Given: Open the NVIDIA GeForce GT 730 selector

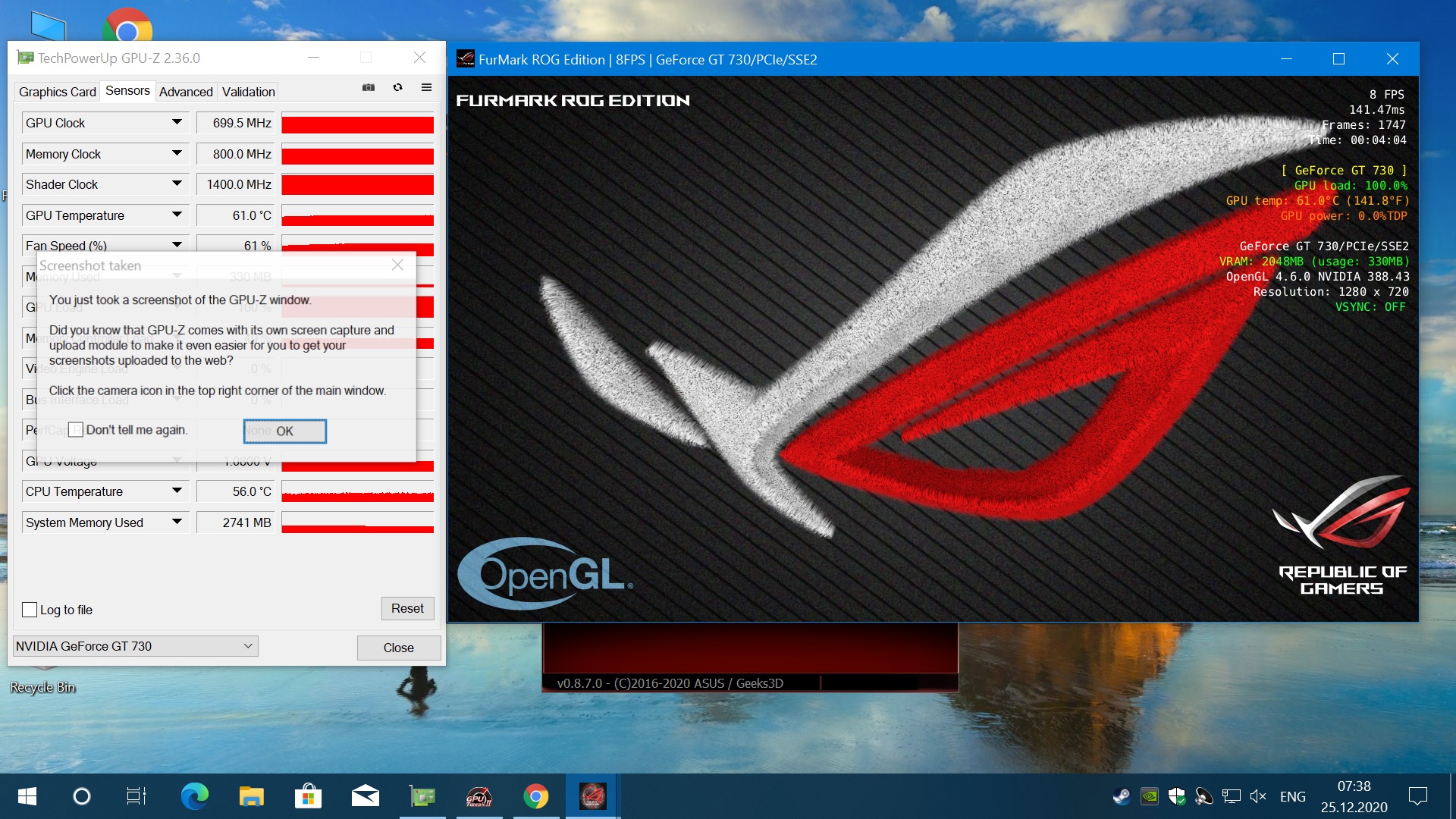Looking at the screenshot, I should point(135,646).
